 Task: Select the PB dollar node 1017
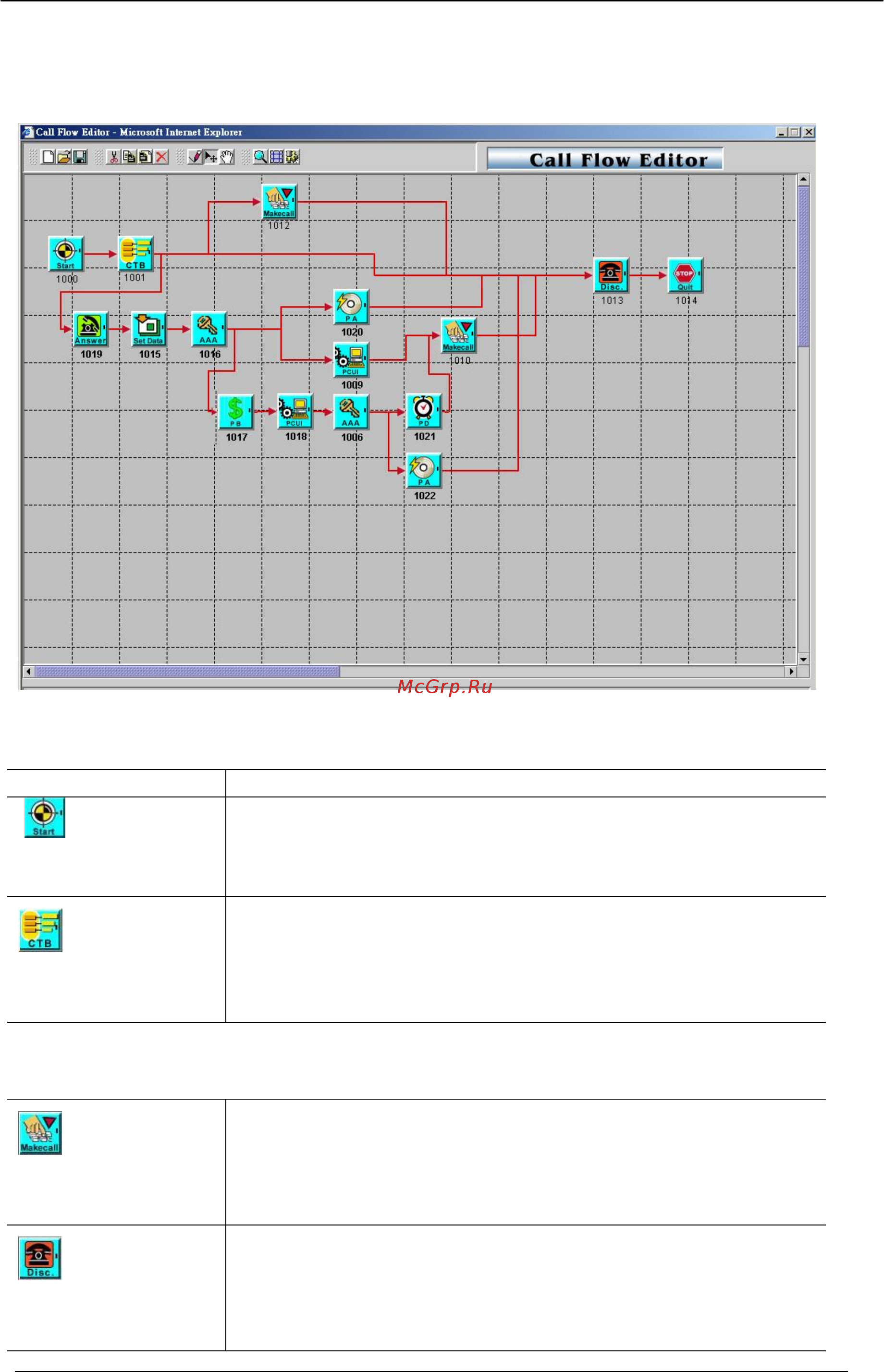[236, 411]
